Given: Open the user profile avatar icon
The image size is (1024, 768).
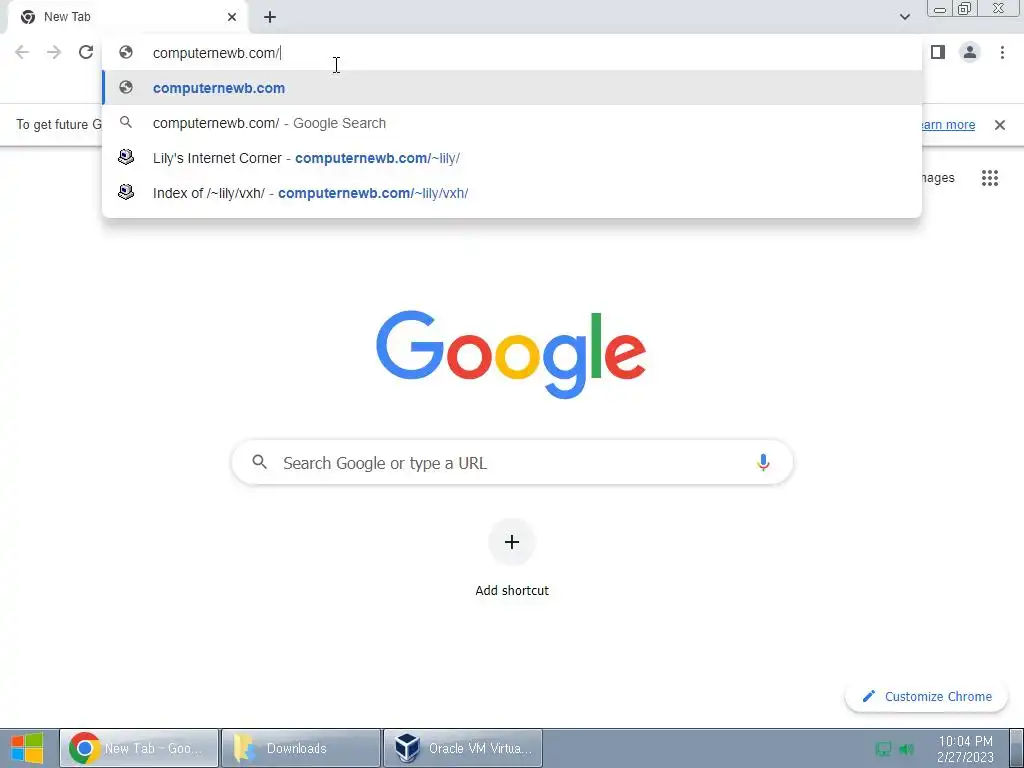Looking at the screenshot, I should coord(970,52).
